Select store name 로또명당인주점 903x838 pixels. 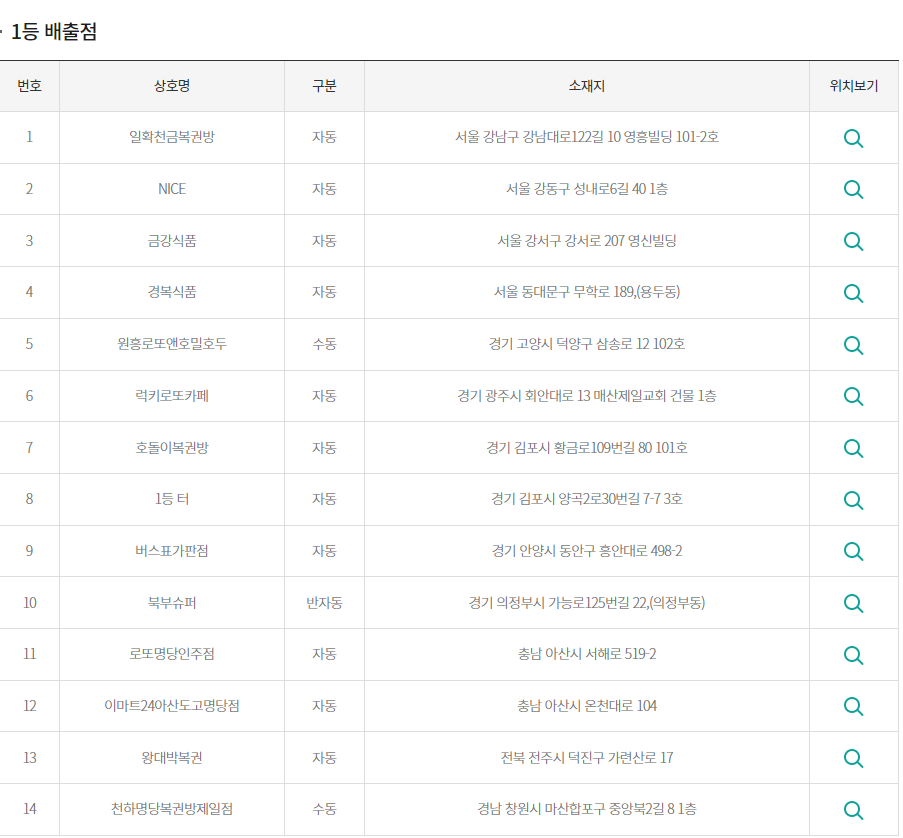tap(172, 654)
